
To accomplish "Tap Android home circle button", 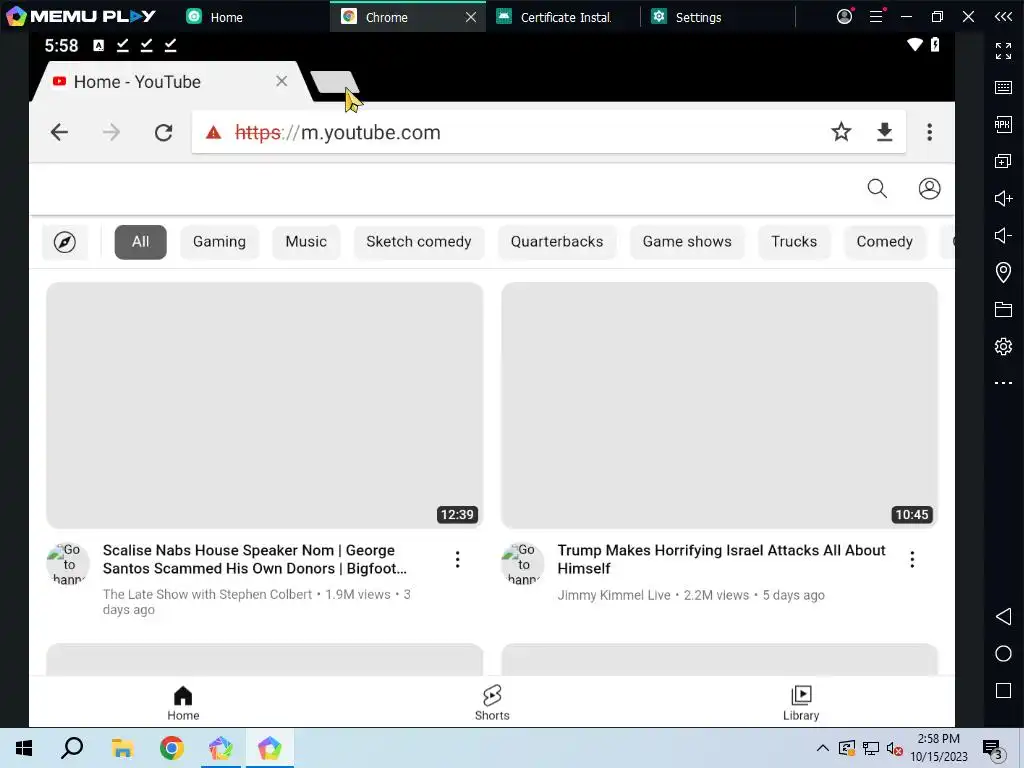I will pyautogui.click(x=1003, y=654).
